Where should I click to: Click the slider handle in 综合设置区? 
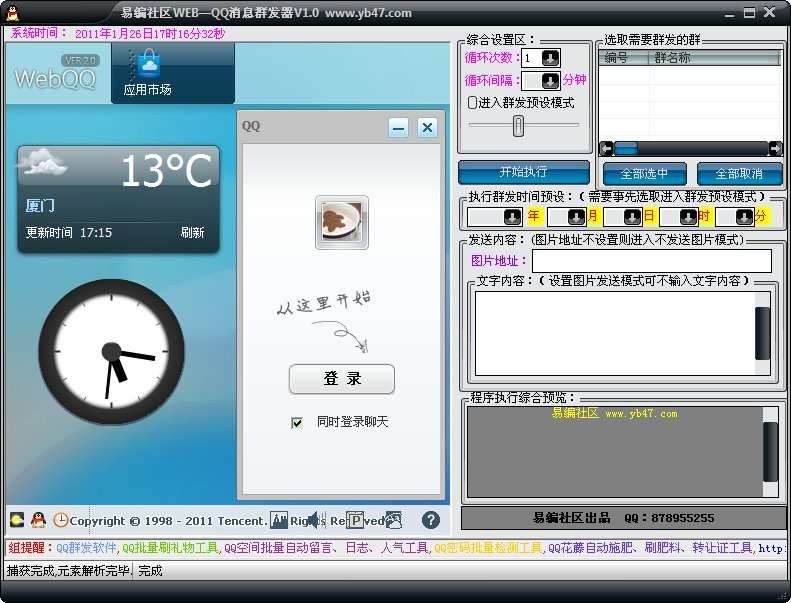click(518, 125)
